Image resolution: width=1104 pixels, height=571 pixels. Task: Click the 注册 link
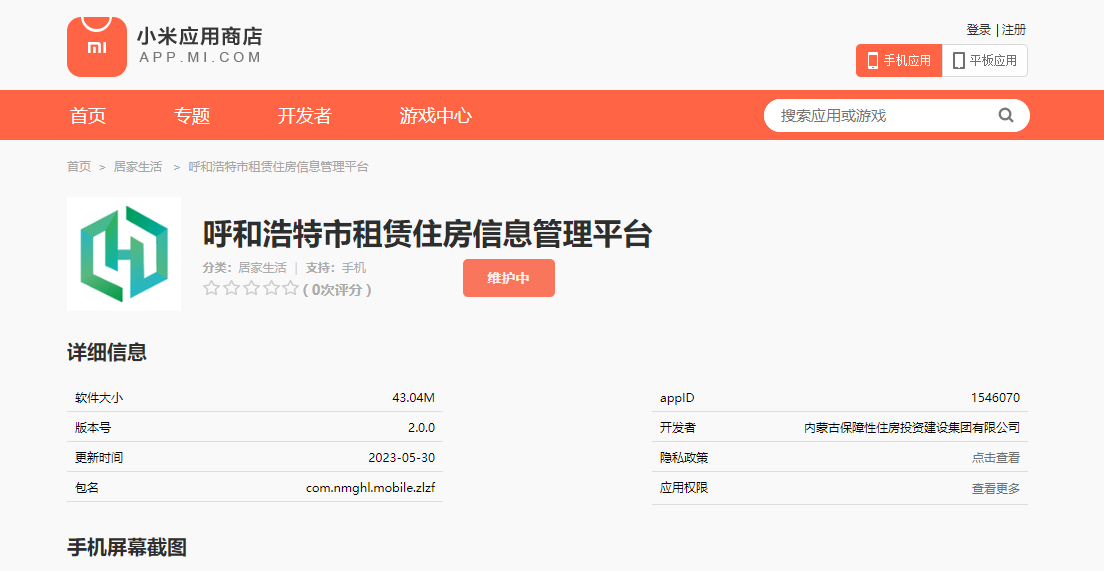coord(1014,30)
